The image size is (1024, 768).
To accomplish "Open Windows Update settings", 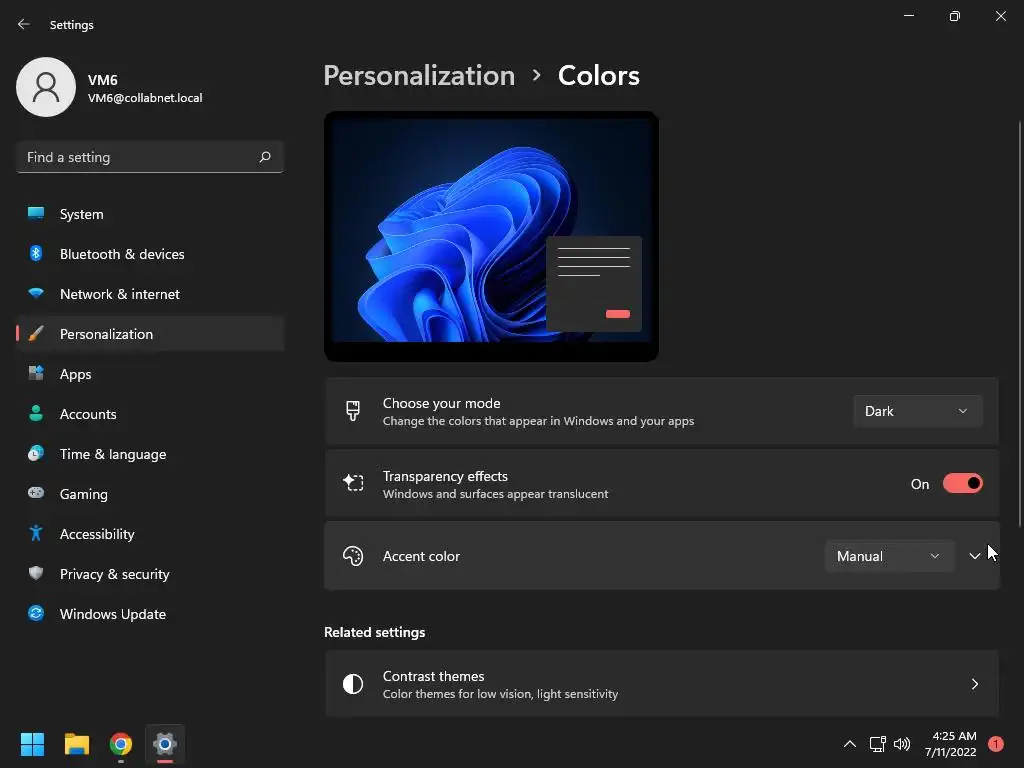I will point(150,614).
